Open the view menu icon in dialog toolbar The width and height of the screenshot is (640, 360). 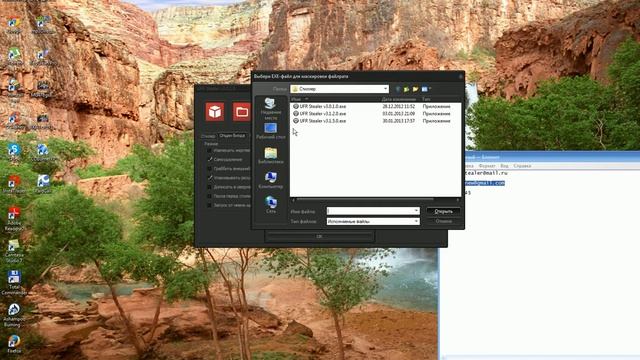coord(424,89)
